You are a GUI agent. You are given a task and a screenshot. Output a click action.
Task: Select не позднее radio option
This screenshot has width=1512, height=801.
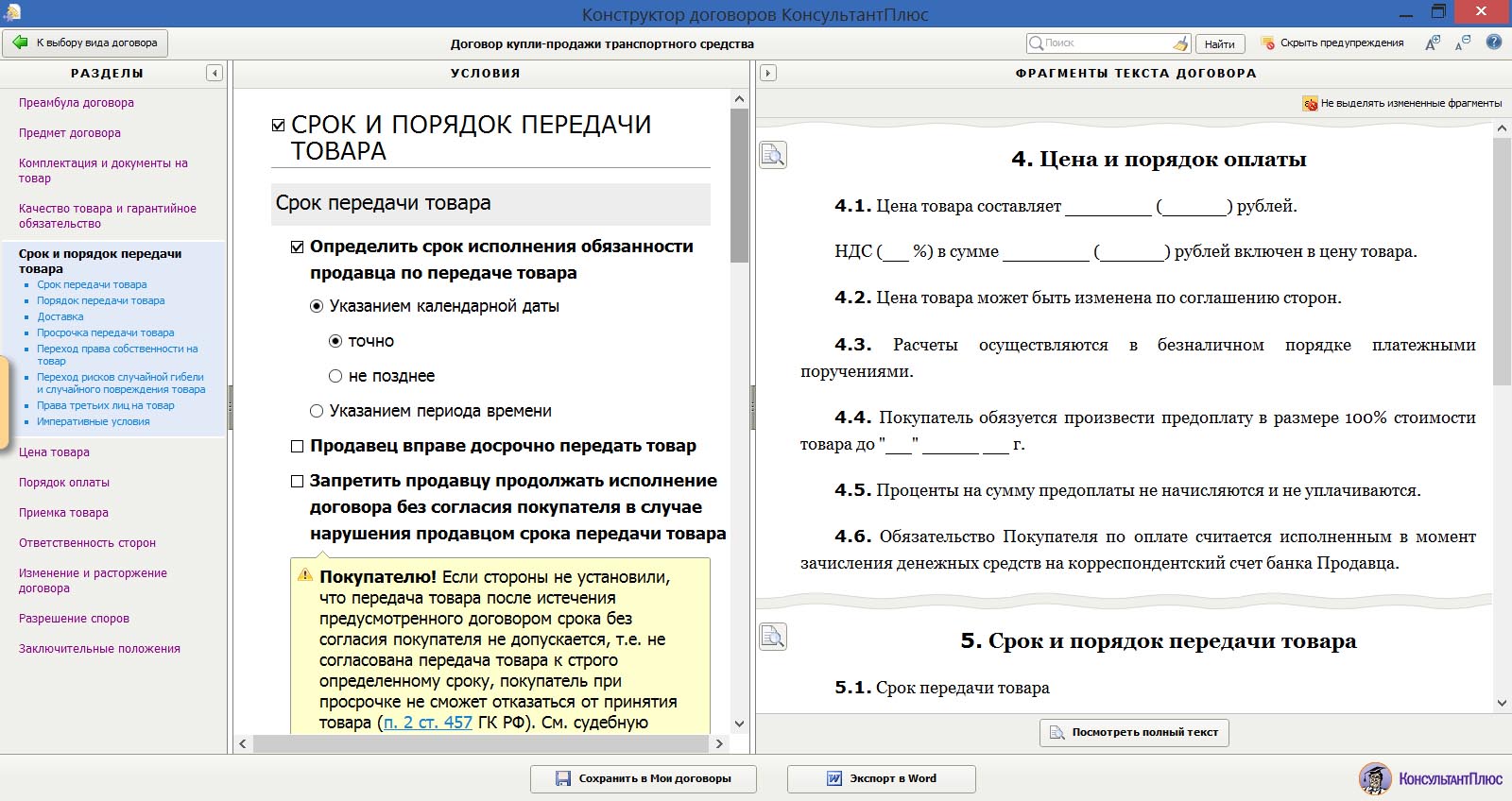[x=335, y=376]
